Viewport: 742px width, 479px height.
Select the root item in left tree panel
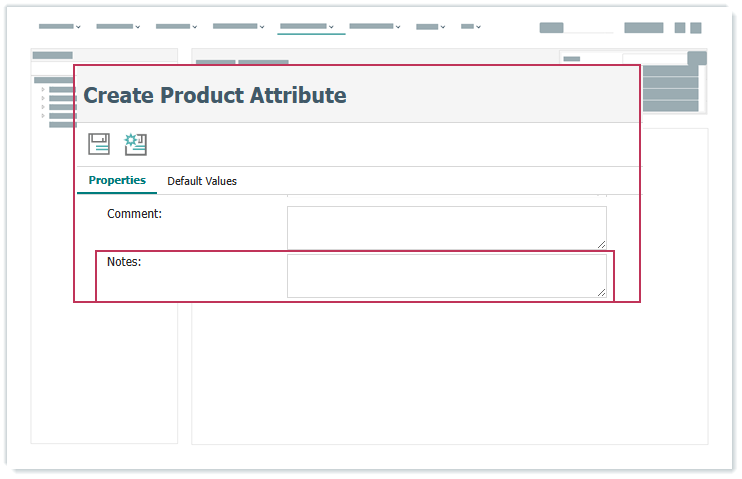pos(55,80)
